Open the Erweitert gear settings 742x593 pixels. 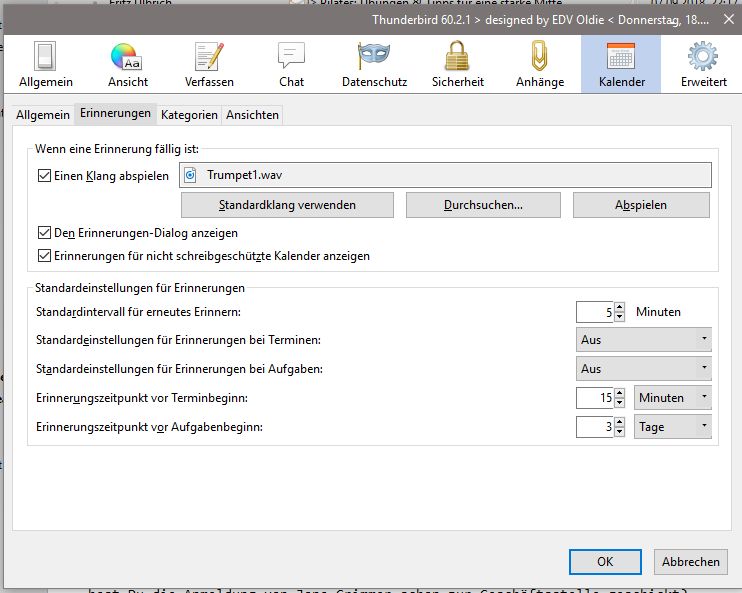pyautogui.click(x=703, y=62)
